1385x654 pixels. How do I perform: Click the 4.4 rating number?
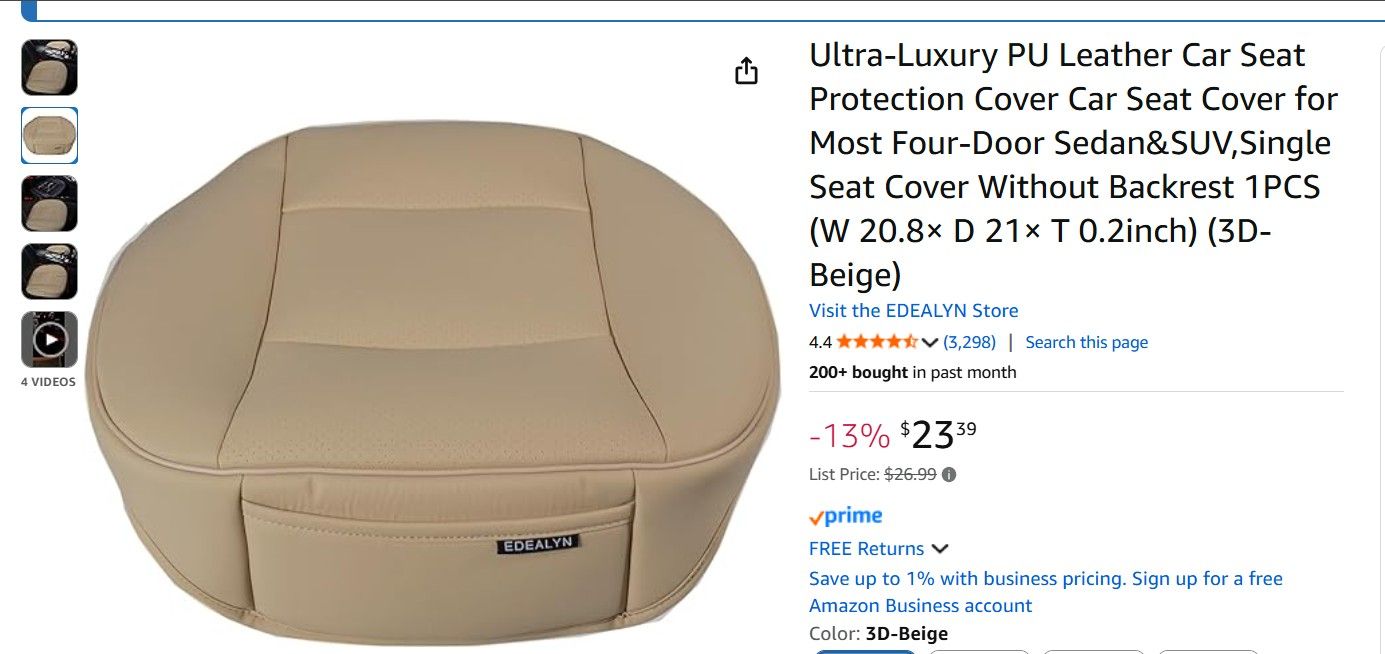tap(820, 342)
